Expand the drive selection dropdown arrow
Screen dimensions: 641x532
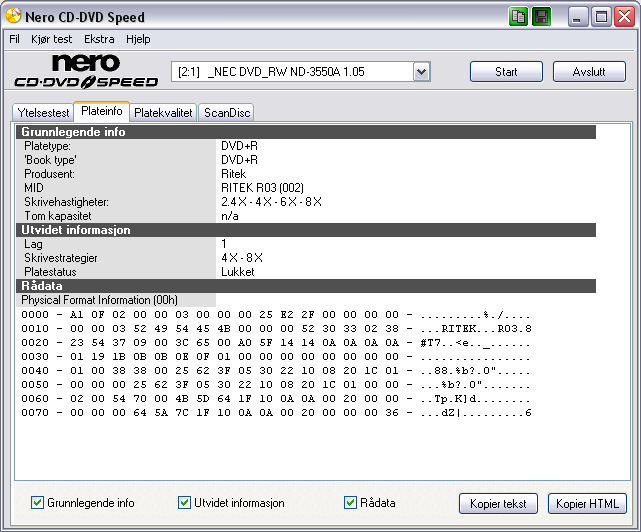[x=421, y=72]
